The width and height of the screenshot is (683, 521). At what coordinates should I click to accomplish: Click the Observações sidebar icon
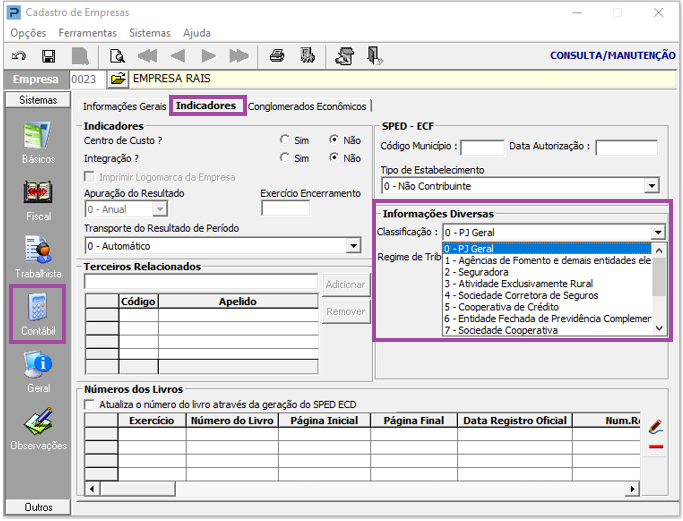point(38,429)
